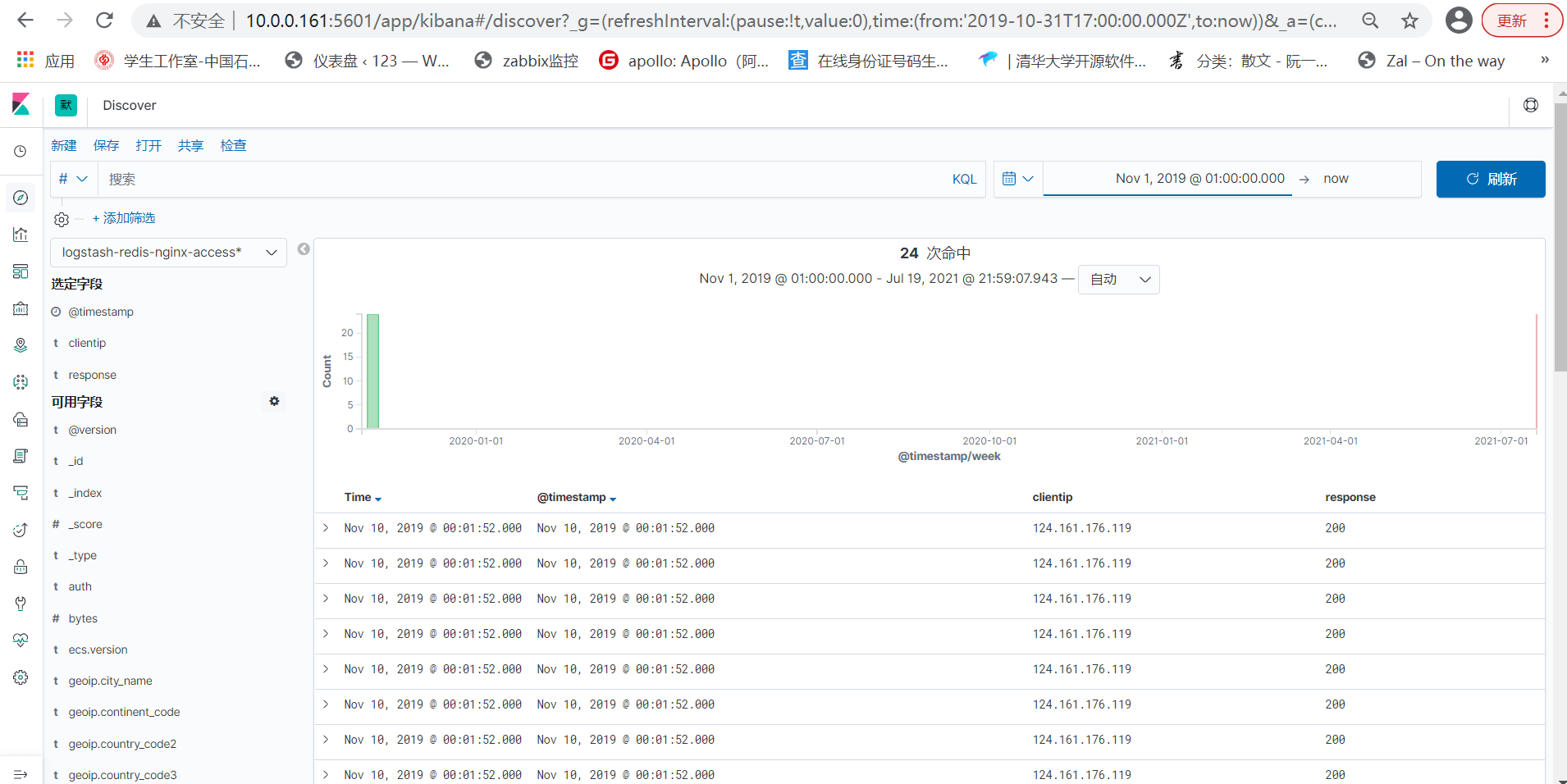The height and width of the screenshot is (784, 1567).
Task: Click the help icon in the header
Action: [x=1531, y=105]
